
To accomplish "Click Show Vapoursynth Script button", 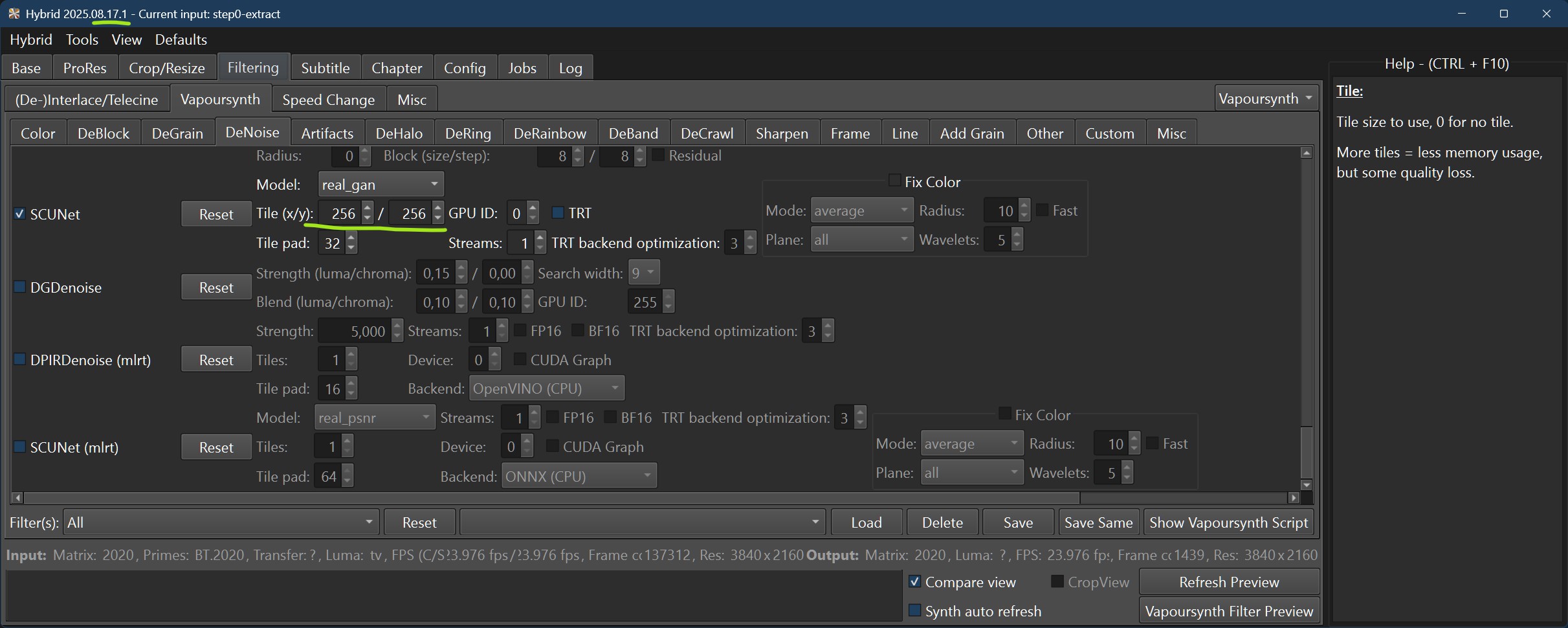I will click(x=1228, y=522).
